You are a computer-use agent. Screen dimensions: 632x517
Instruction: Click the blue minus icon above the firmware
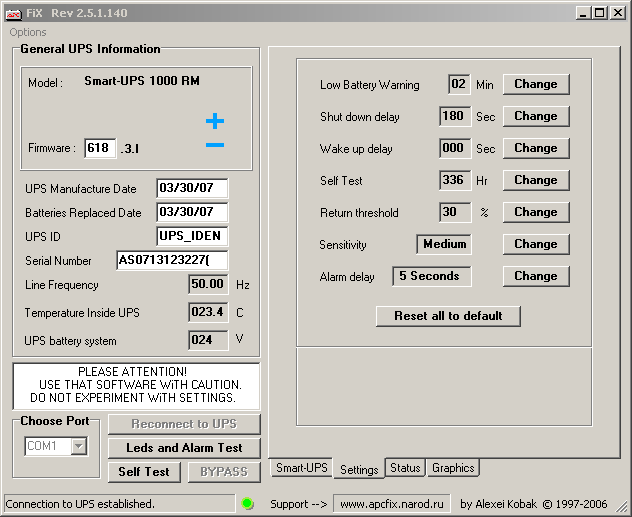tap(215, 145)
